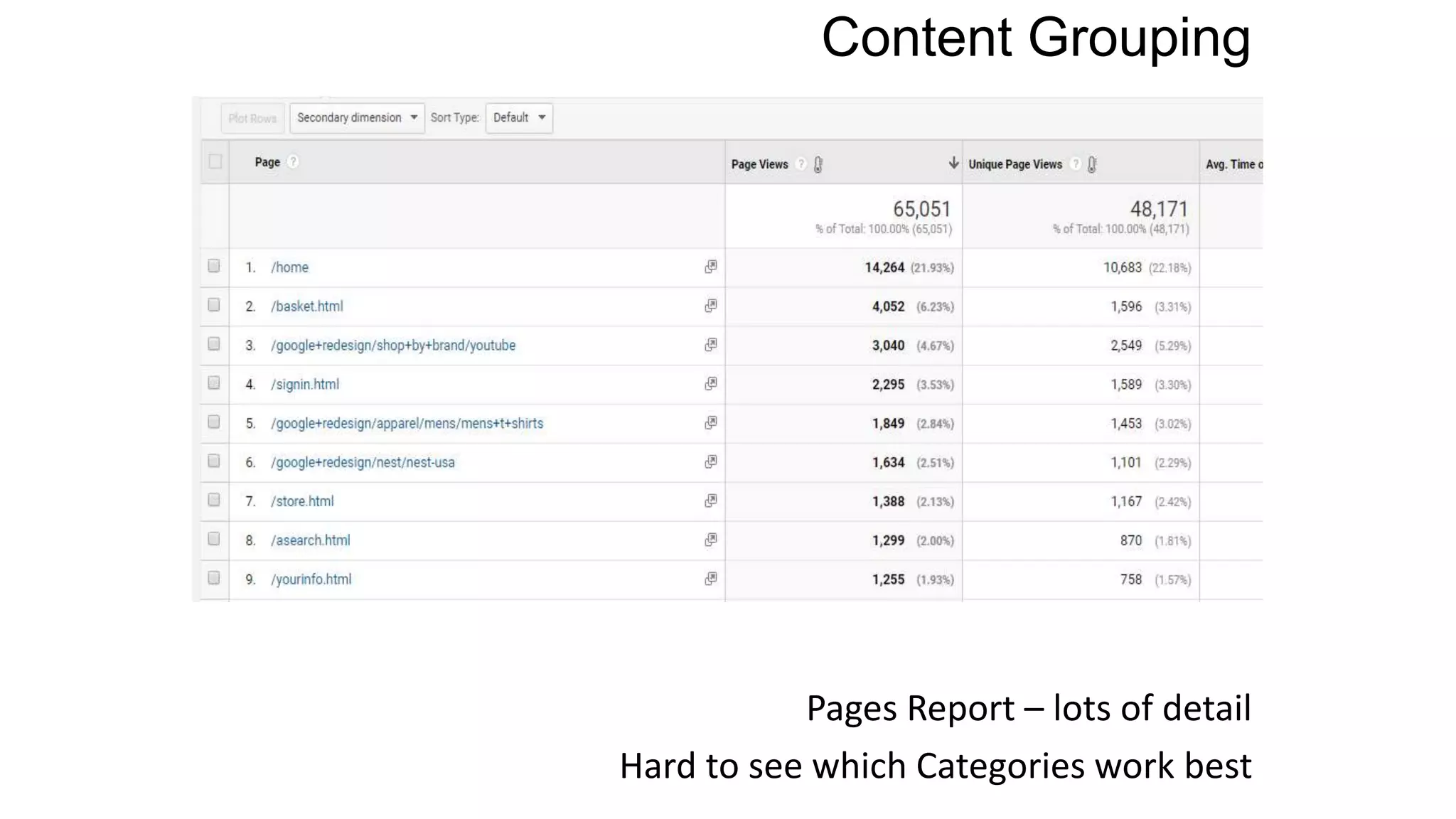Click the 48,171 total unique views value
Image resolution: width=1456 pixels, height=819 pixels.
pos(1159,209)
